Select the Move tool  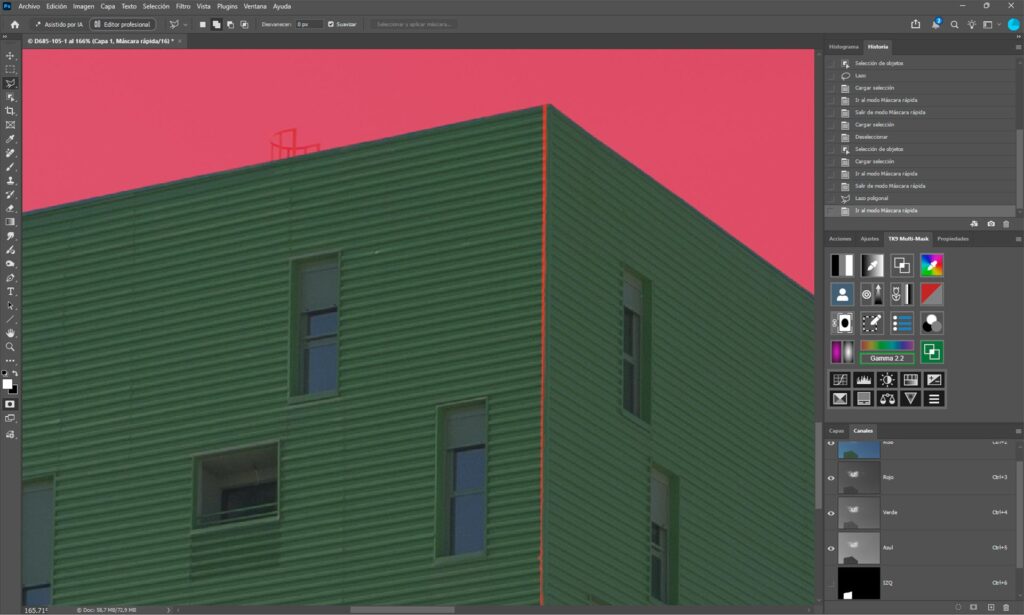(x=10, y=55)
